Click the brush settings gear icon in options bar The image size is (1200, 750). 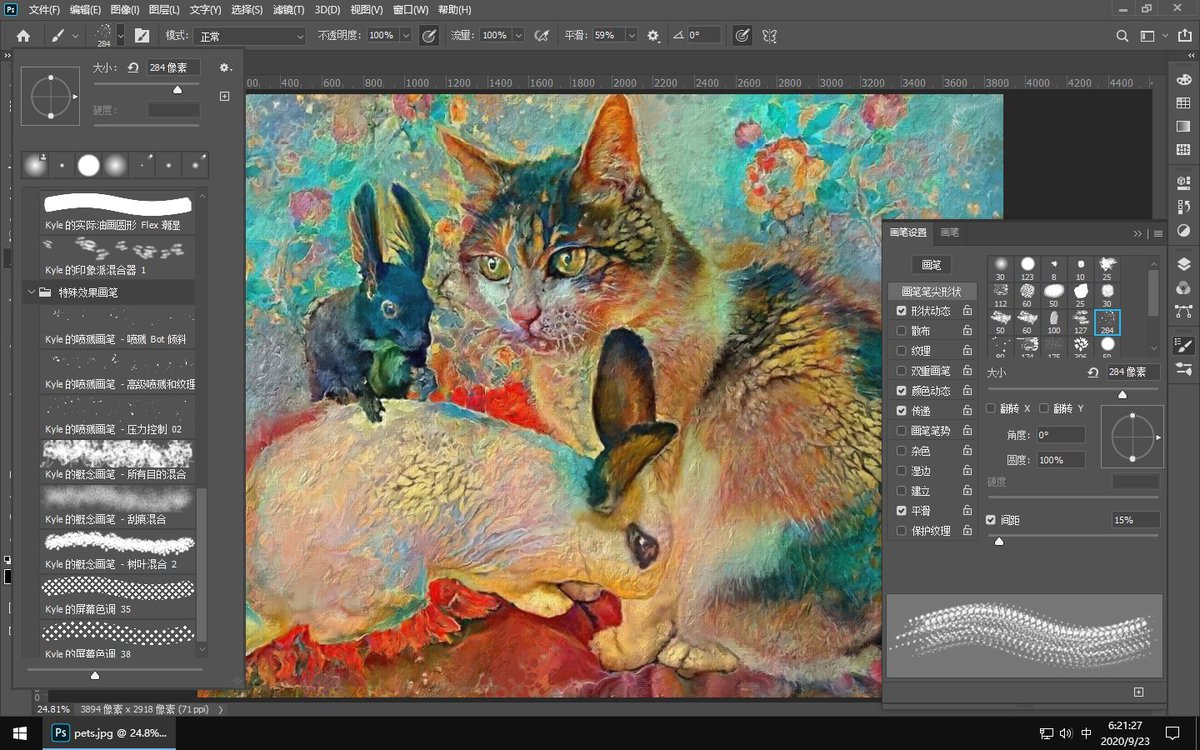coord(652,36)
